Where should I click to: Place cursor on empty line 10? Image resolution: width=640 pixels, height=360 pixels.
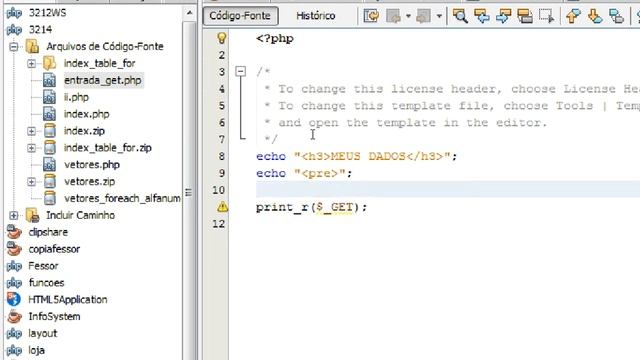pyautogui.click(x=448, y=190)
